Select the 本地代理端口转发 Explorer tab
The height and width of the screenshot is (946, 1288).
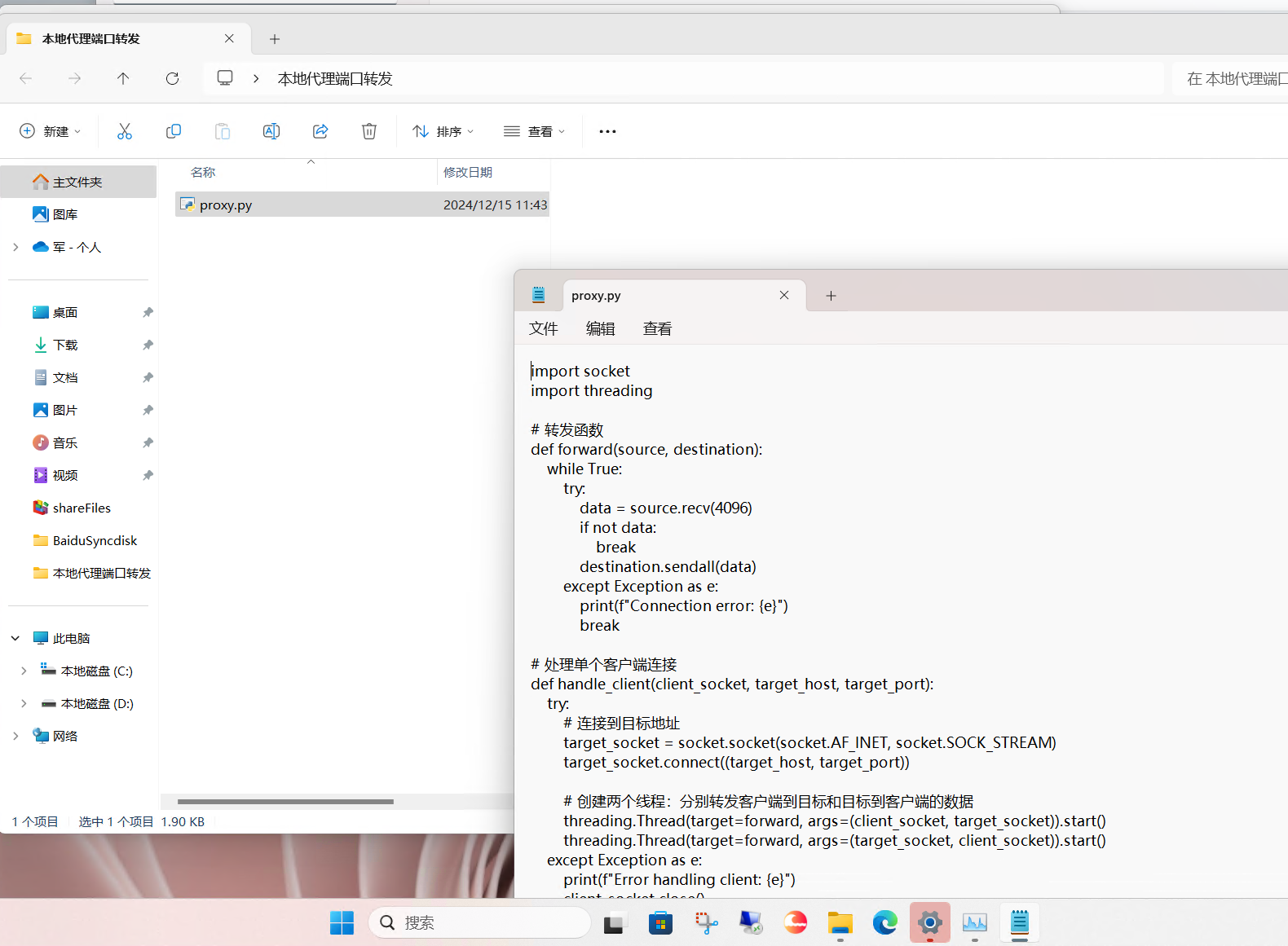129,38
